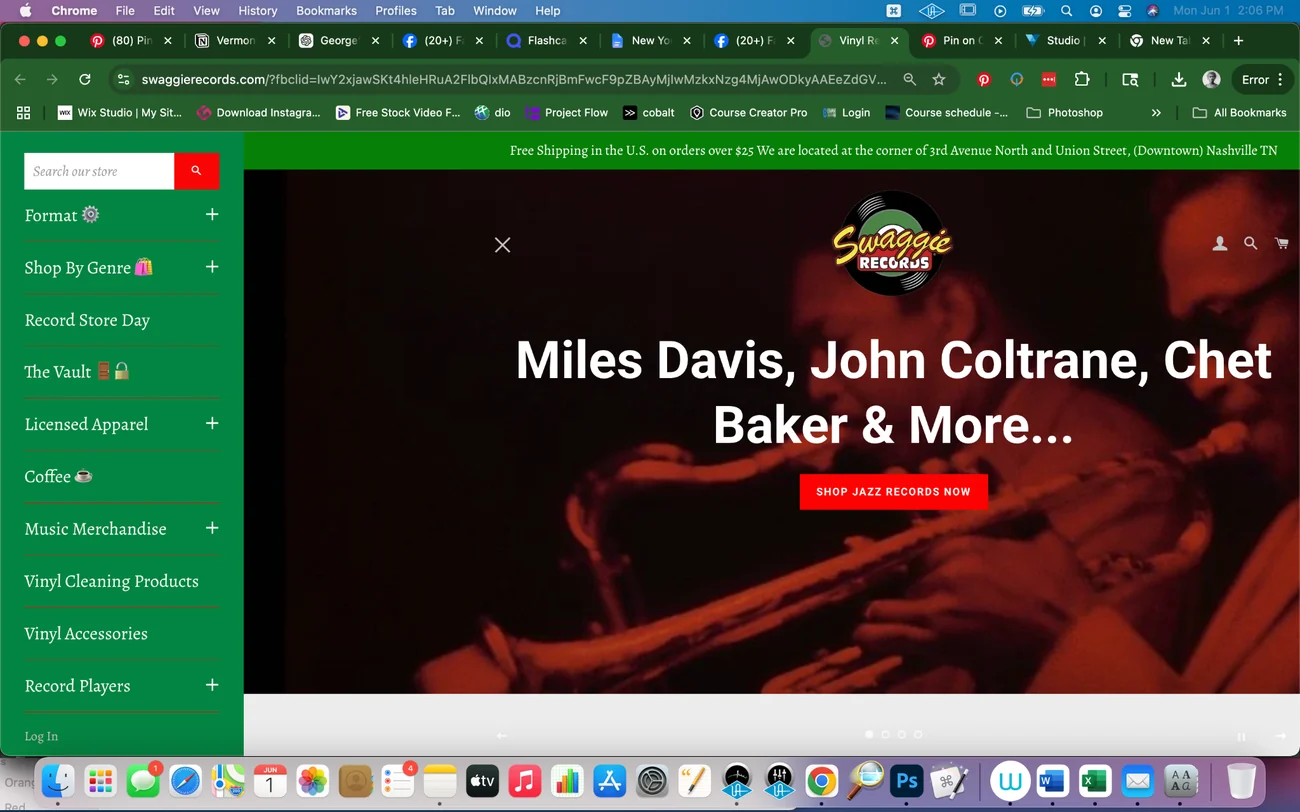The width and height of the screenshot is (1300, 812).
Task: Open the Profiles menu in the menu bar
Action: coord(396,11)
